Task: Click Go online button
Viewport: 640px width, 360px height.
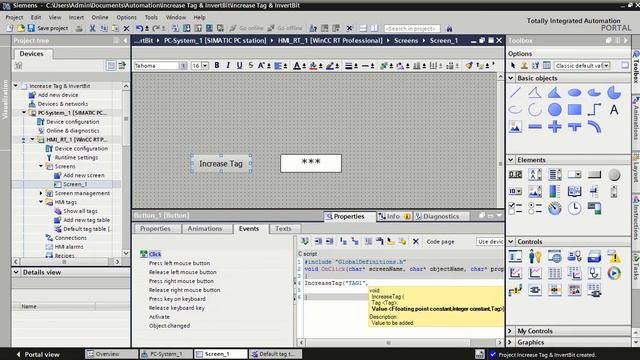Action: click(247, 28)
